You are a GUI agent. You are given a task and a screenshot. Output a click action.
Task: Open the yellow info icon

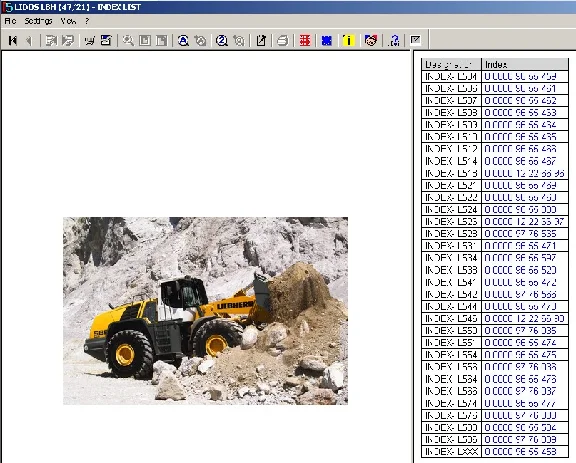[x=348, y=40]
